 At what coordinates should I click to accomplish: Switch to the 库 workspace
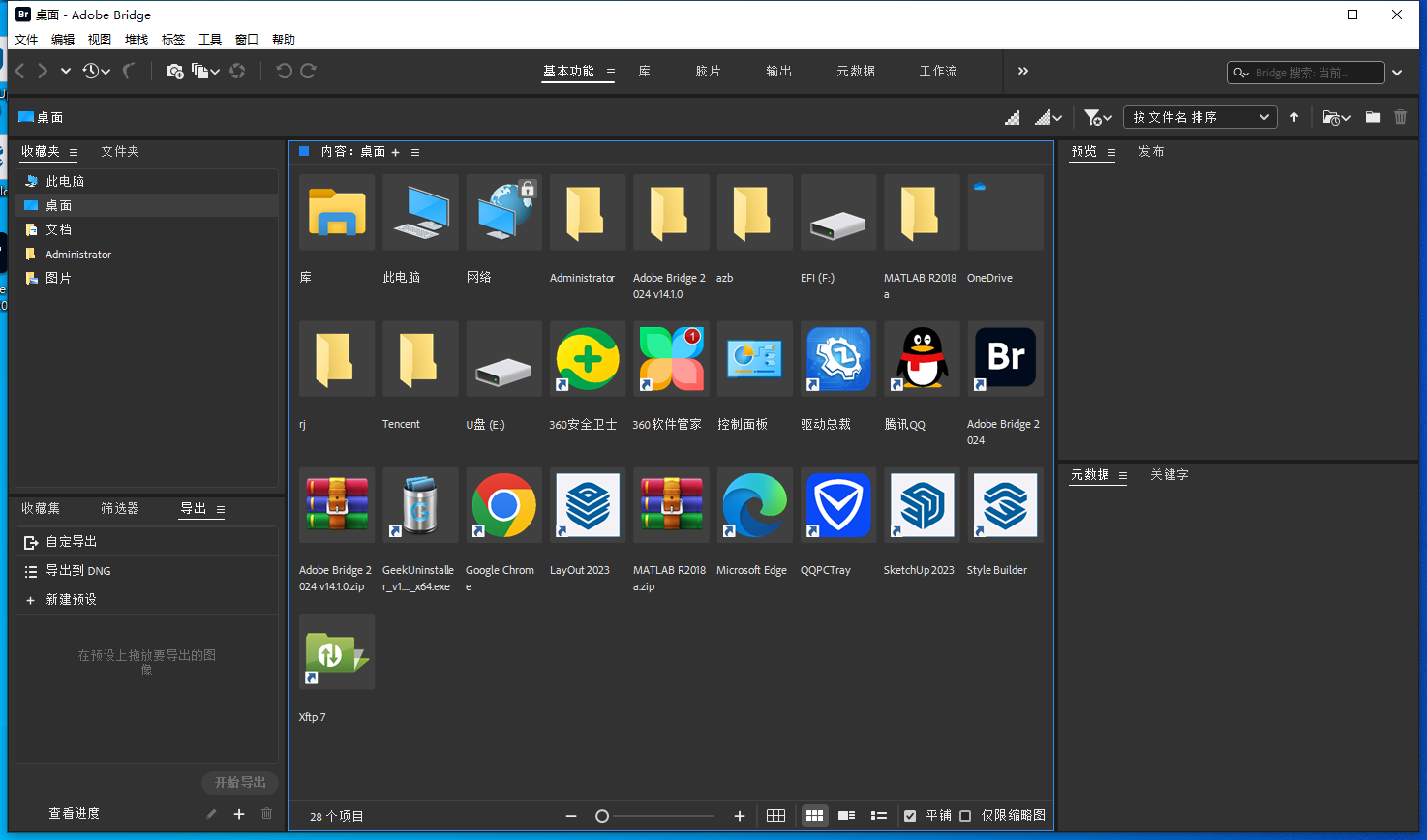(645, 71)
